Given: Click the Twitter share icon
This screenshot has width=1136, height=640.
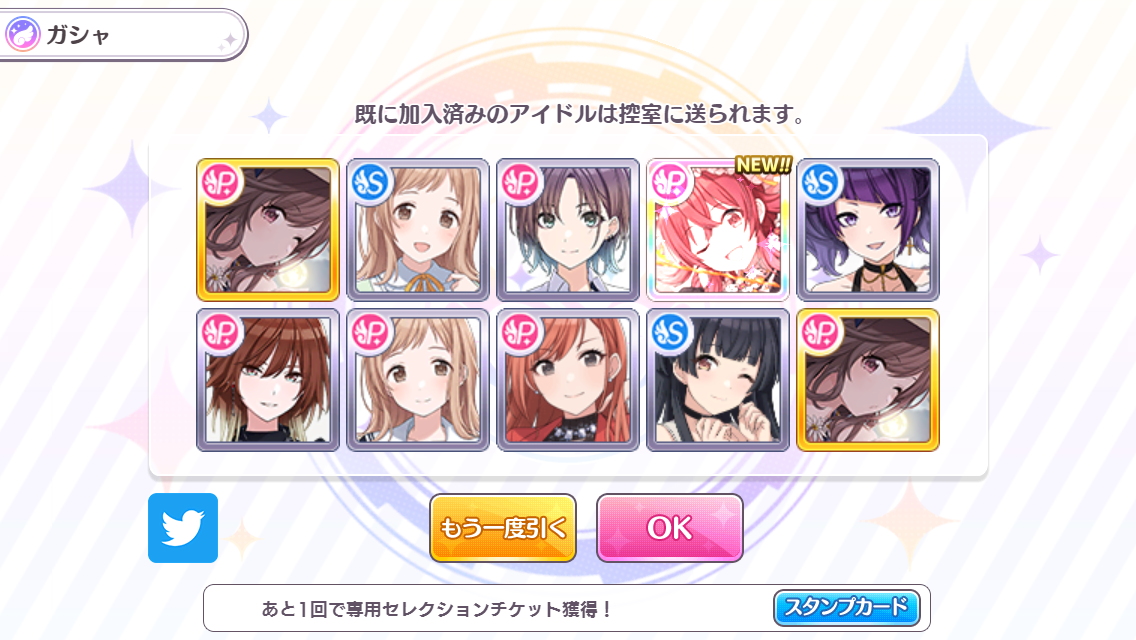Looking at the screenshot, I should 183,528.
